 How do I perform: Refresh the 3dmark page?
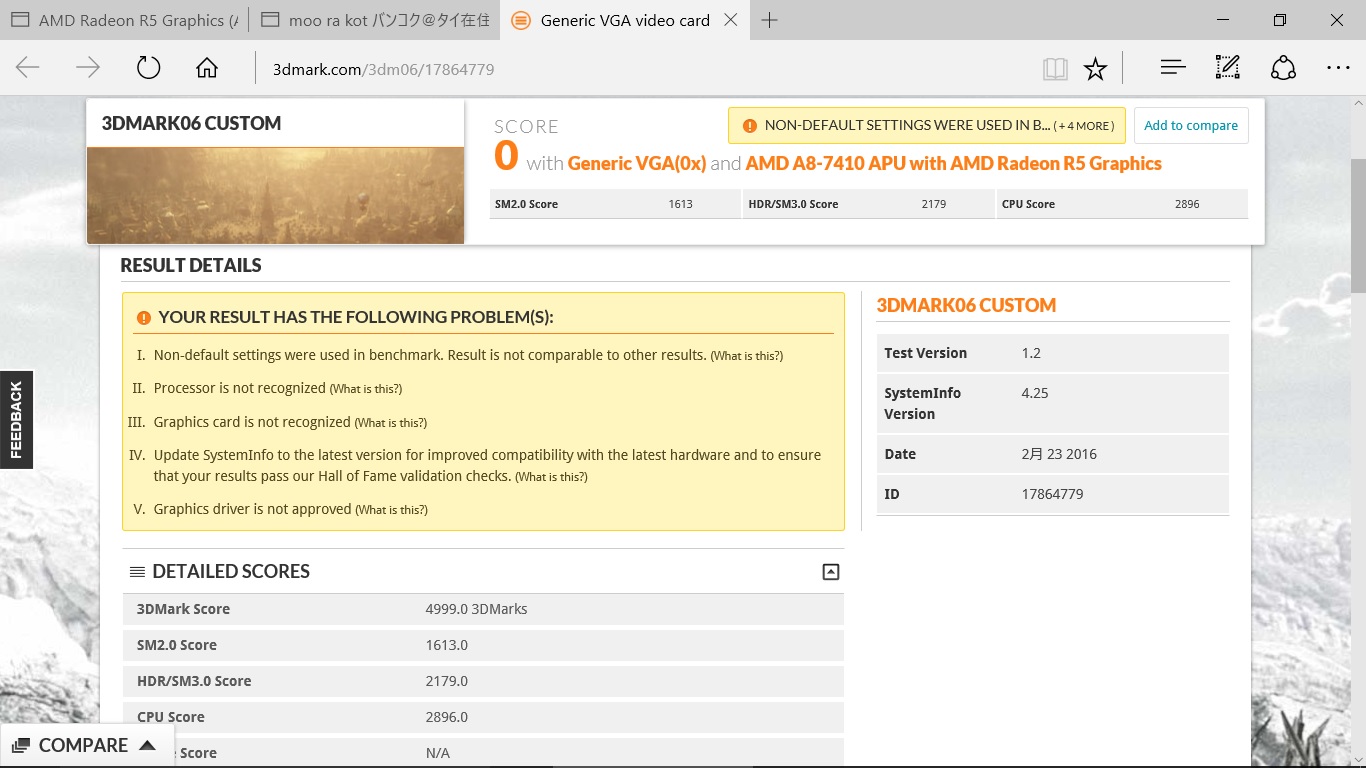click(x=148, y=68)
